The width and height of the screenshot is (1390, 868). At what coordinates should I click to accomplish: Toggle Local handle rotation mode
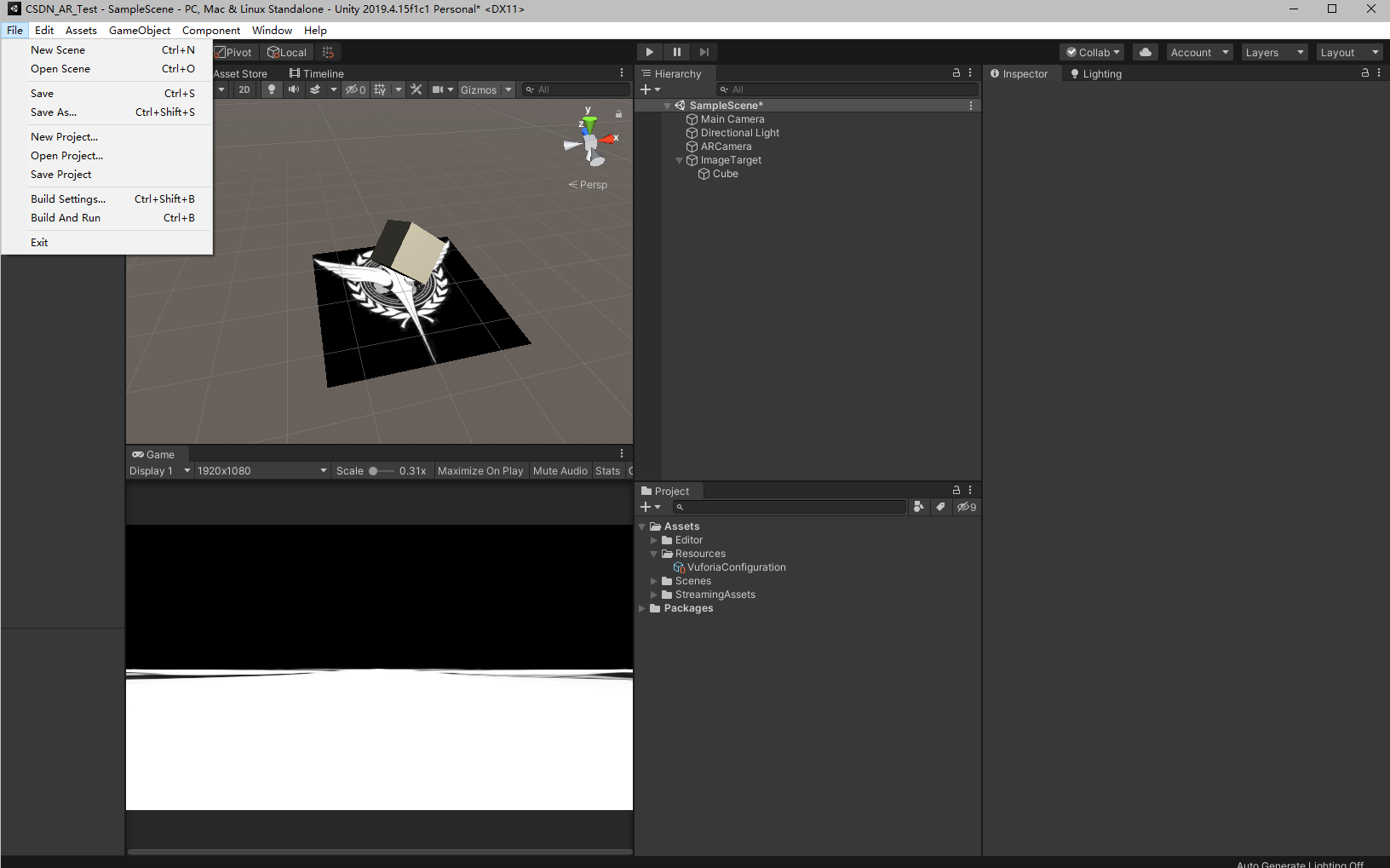(x=287, y=52)
